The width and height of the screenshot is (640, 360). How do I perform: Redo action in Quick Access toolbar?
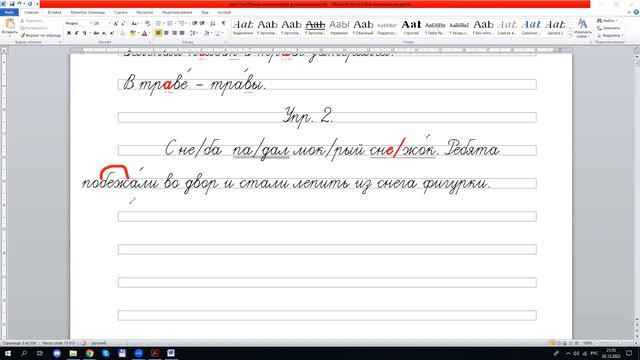click(29, 4)
